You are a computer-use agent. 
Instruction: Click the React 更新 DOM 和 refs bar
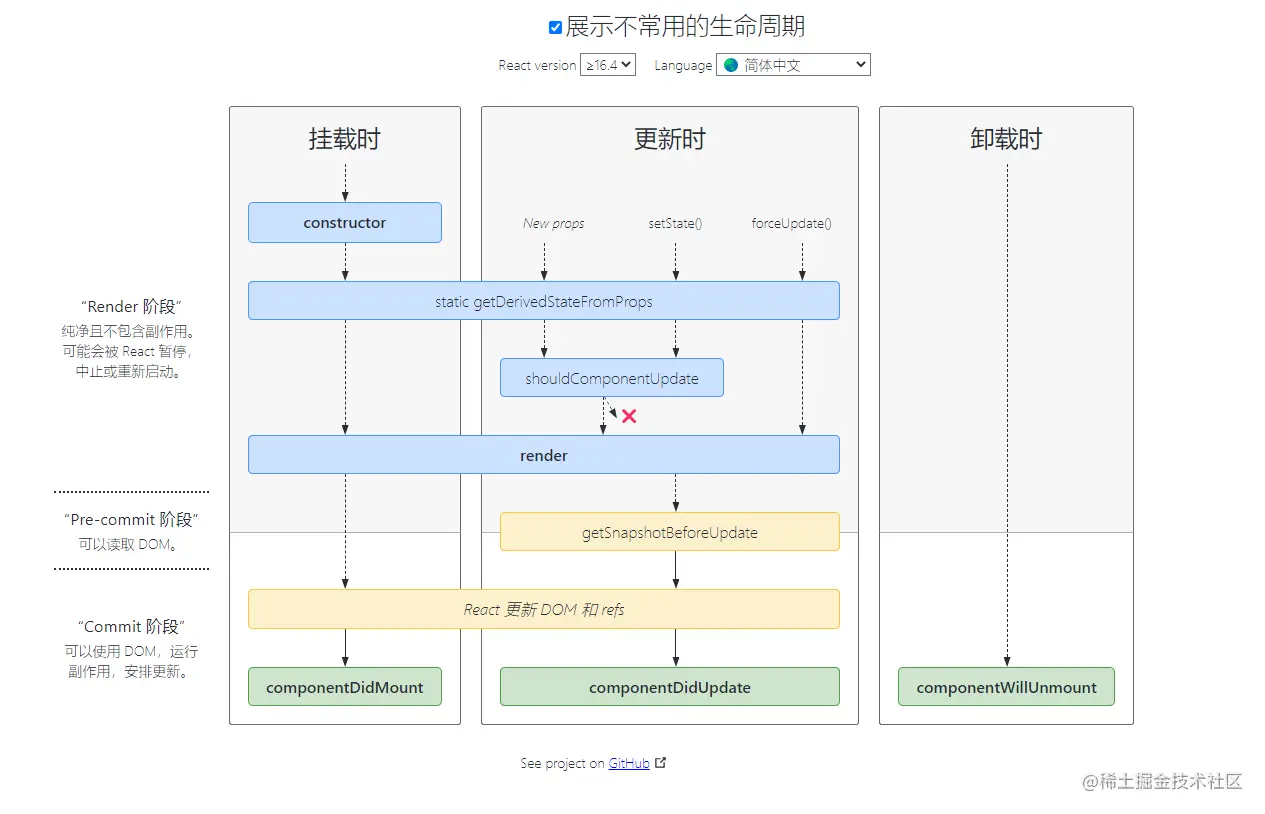tap(544, 609)
